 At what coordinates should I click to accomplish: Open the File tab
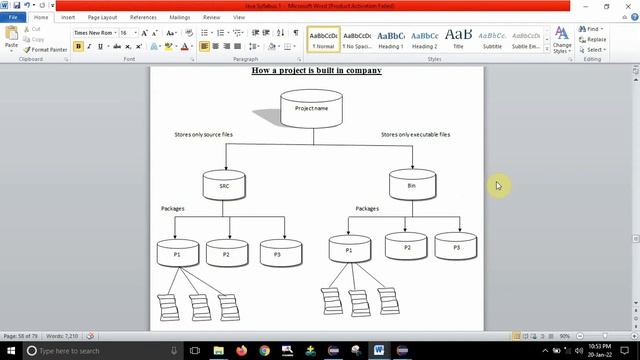(x=13, y=17)
